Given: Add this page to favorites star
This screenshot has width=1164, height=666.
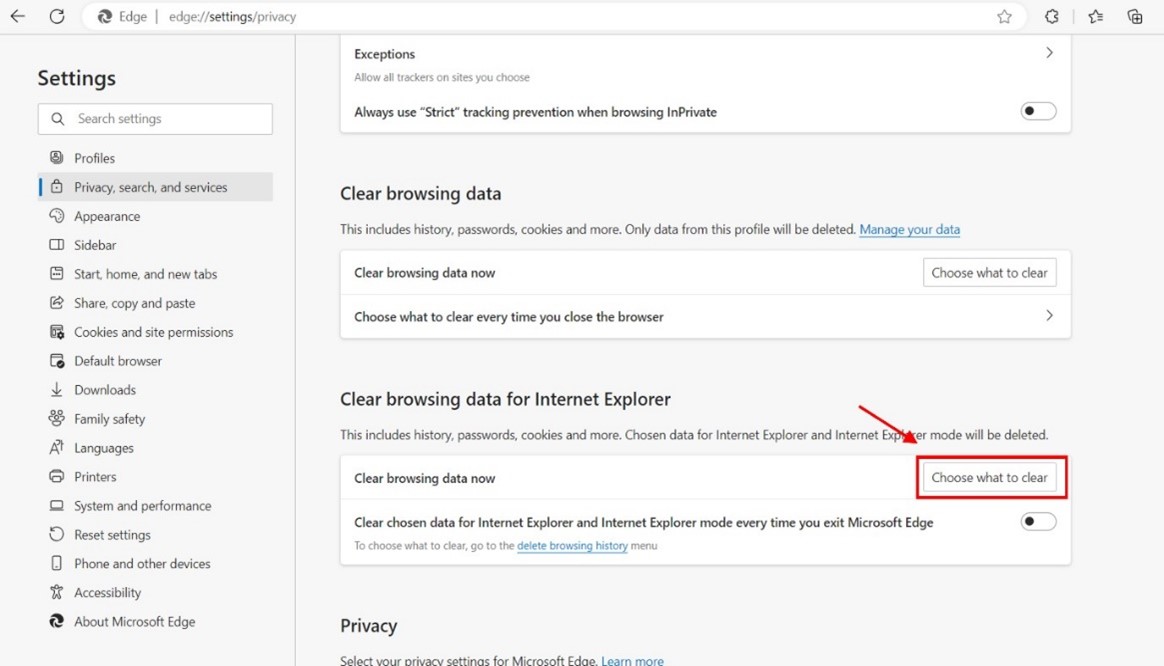Looking at the screenshot, I should coord(1004,16).
